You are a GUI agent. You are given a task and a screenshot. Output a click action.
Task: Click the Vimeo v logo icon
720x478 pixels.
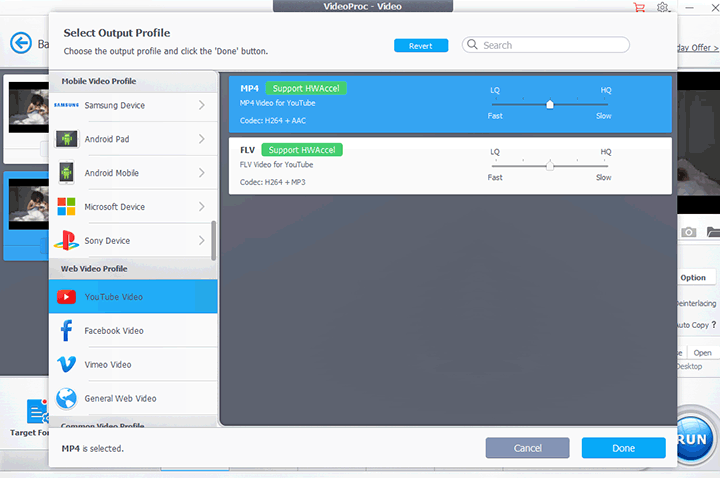(x=67, y=365)
